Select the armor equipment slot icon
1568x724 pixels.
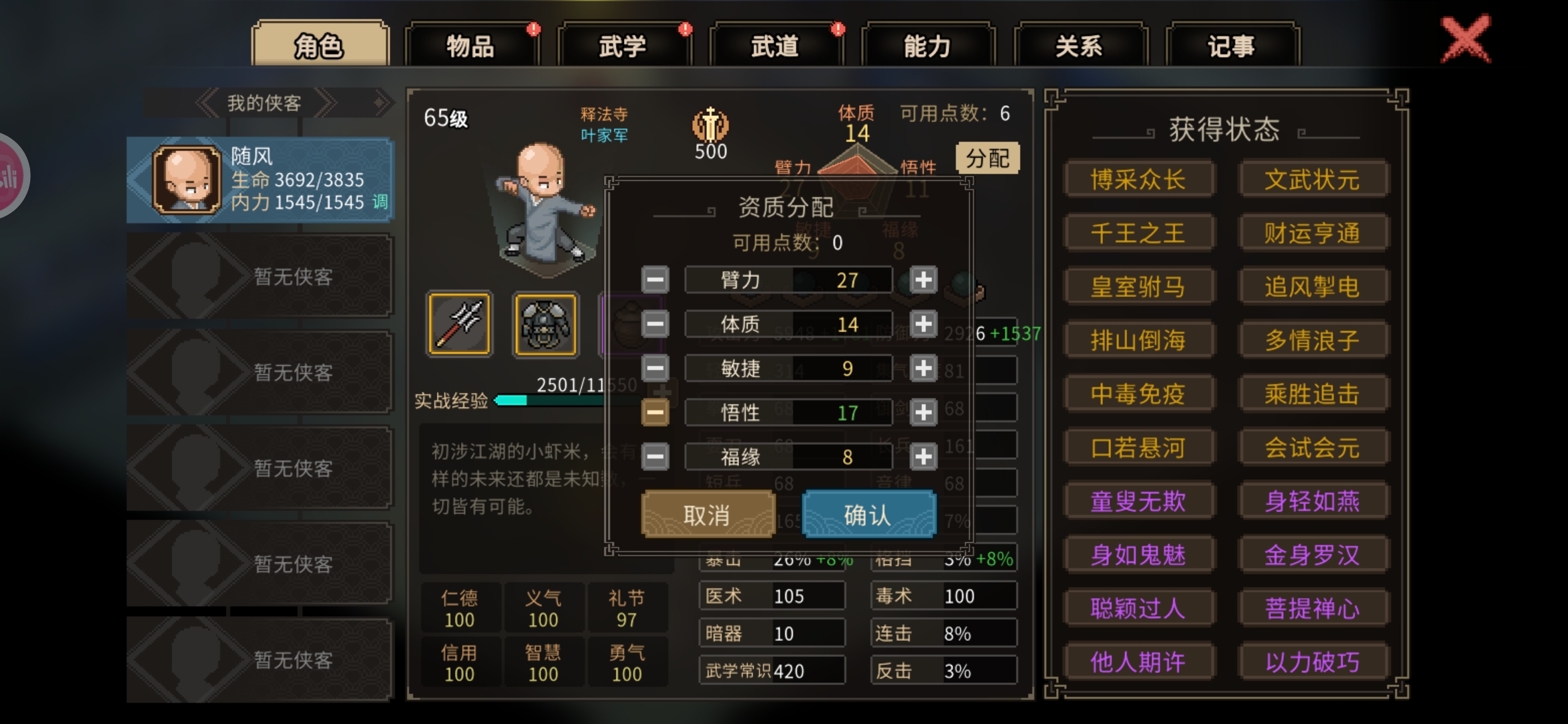(x=545, y=324)
